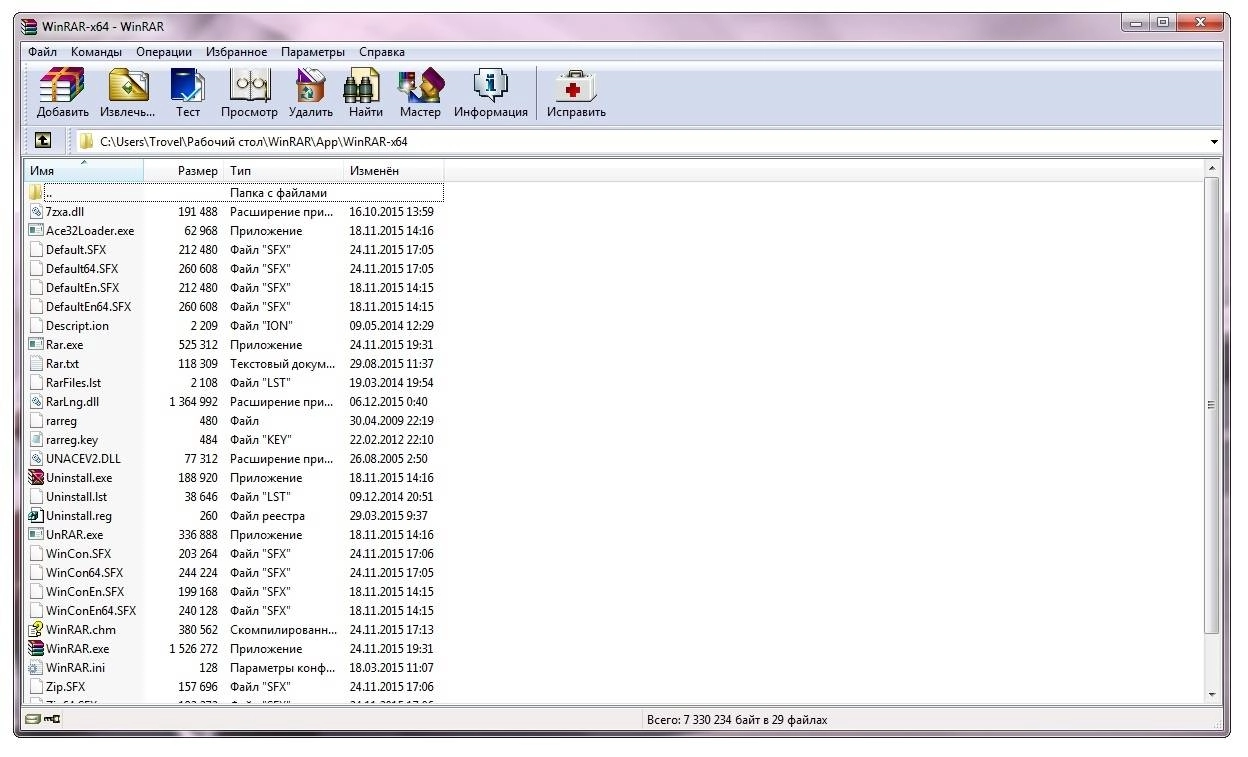The image size is (1248, 757).
Task: Run the Тест archive test tool
Action: point(187,86)
